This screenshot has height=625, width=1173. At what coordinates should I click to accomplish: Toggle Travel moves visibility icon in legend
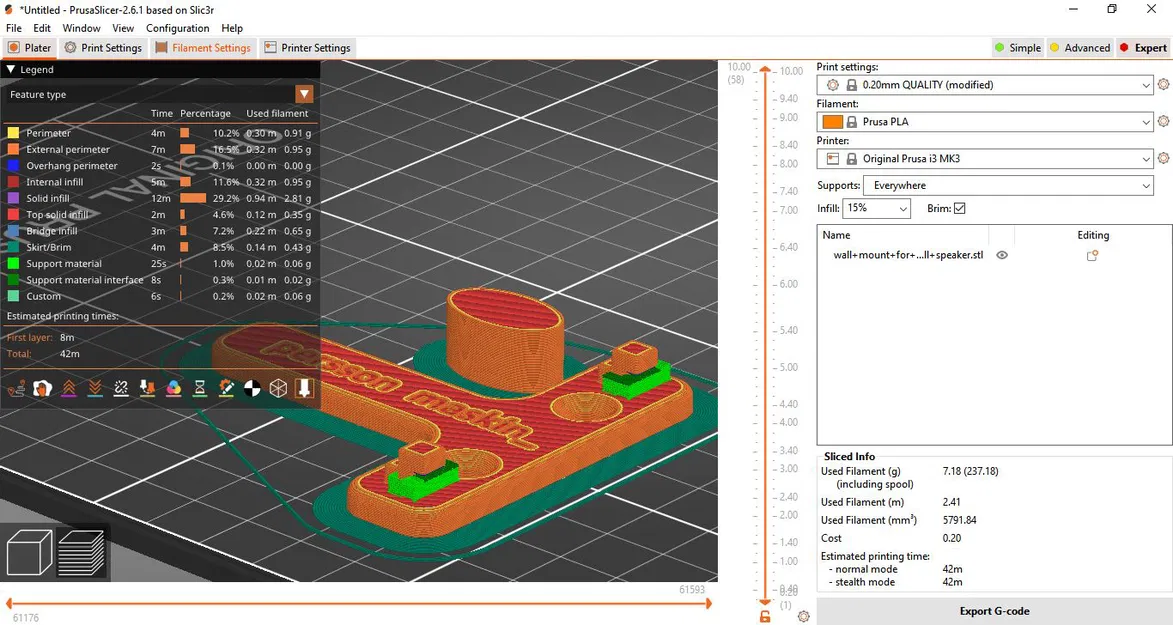pyautogui.click(x=16, y=388)
